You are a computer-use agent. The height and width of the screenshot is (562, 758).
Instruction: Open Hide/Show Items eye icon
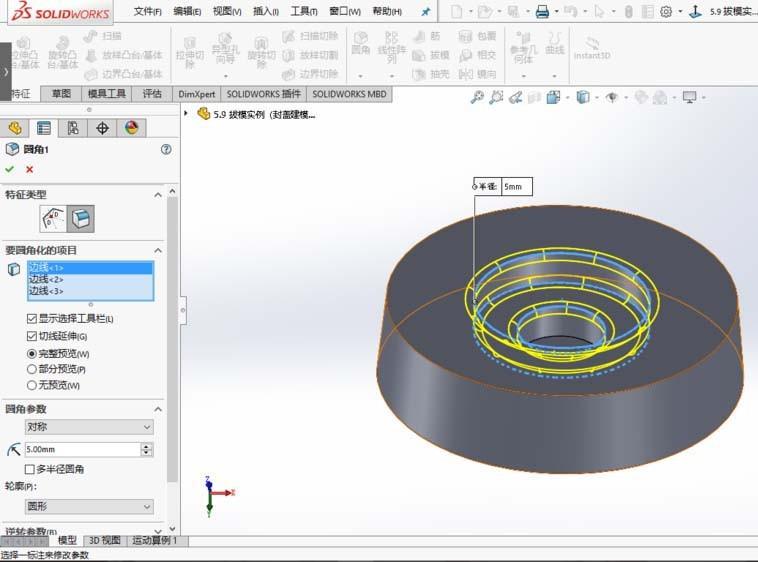pos(612,97)
